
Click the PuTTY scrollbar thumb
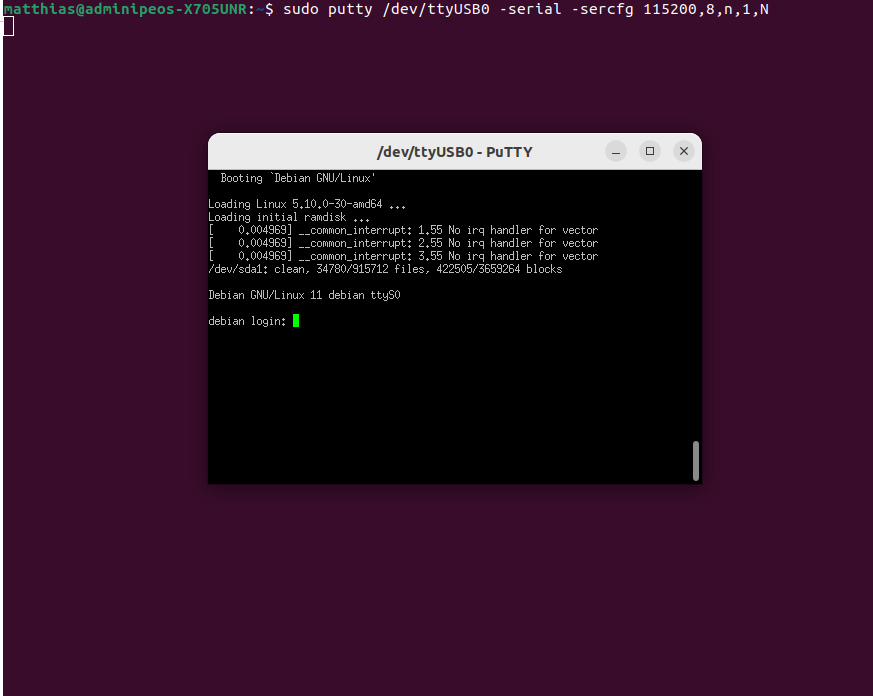(695, 461)
